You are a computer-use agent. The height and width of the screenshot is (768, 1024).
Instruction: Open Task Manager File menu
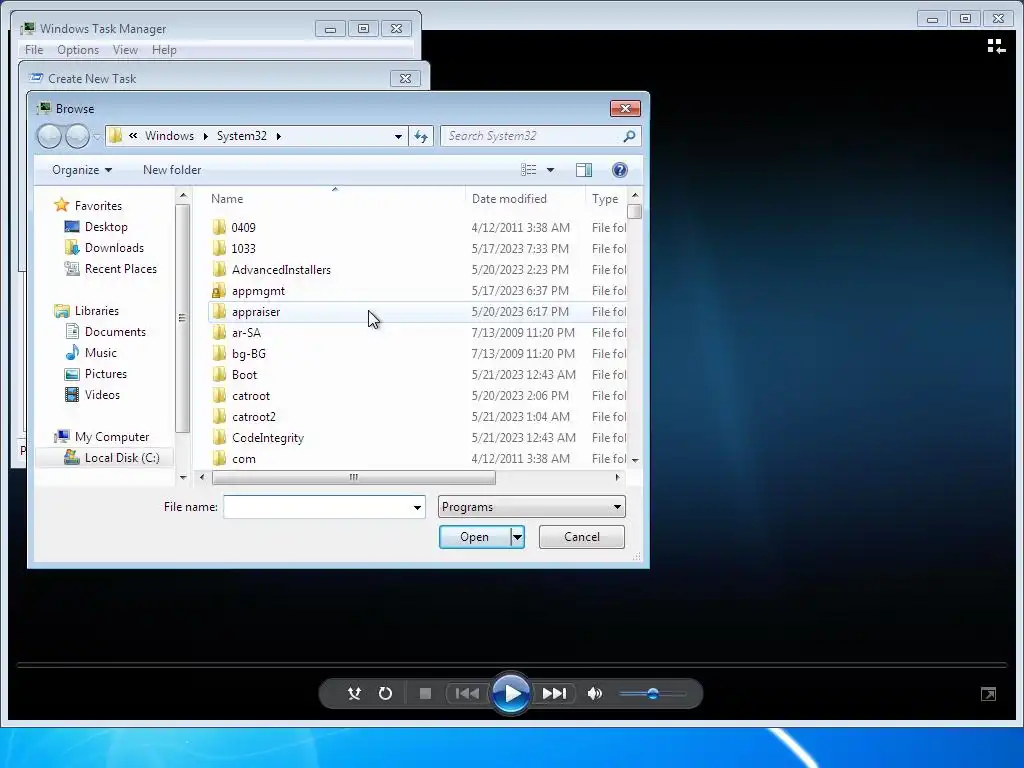click(x=34, y=50)
